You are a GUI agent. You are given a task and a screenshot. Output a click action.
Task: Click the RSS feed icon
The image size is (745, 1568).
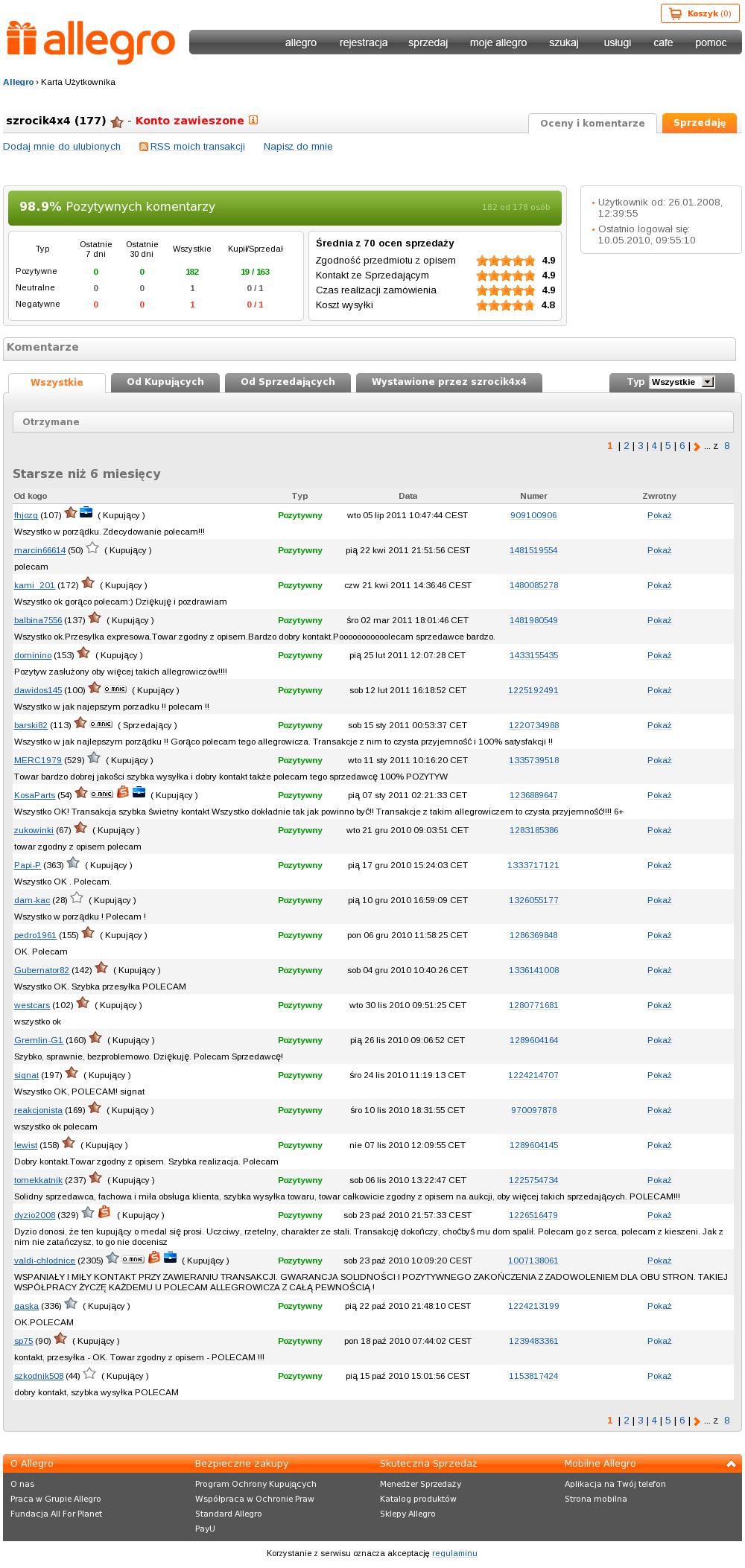pyautogui.click(x=144, y=147)
